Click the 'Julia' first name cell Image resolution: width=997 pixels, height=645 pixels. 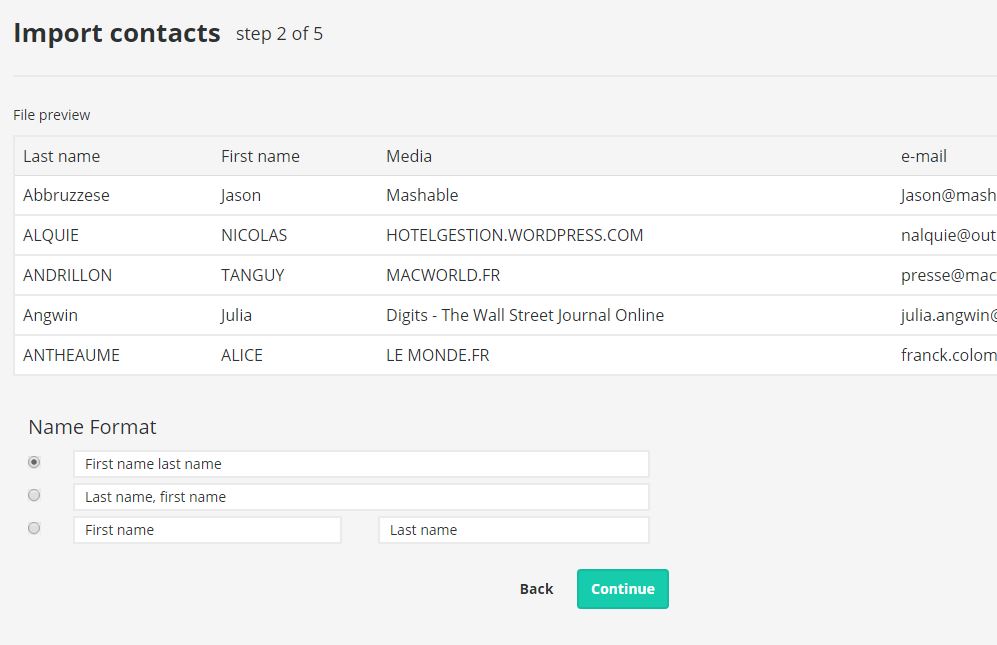pos(236,316)
